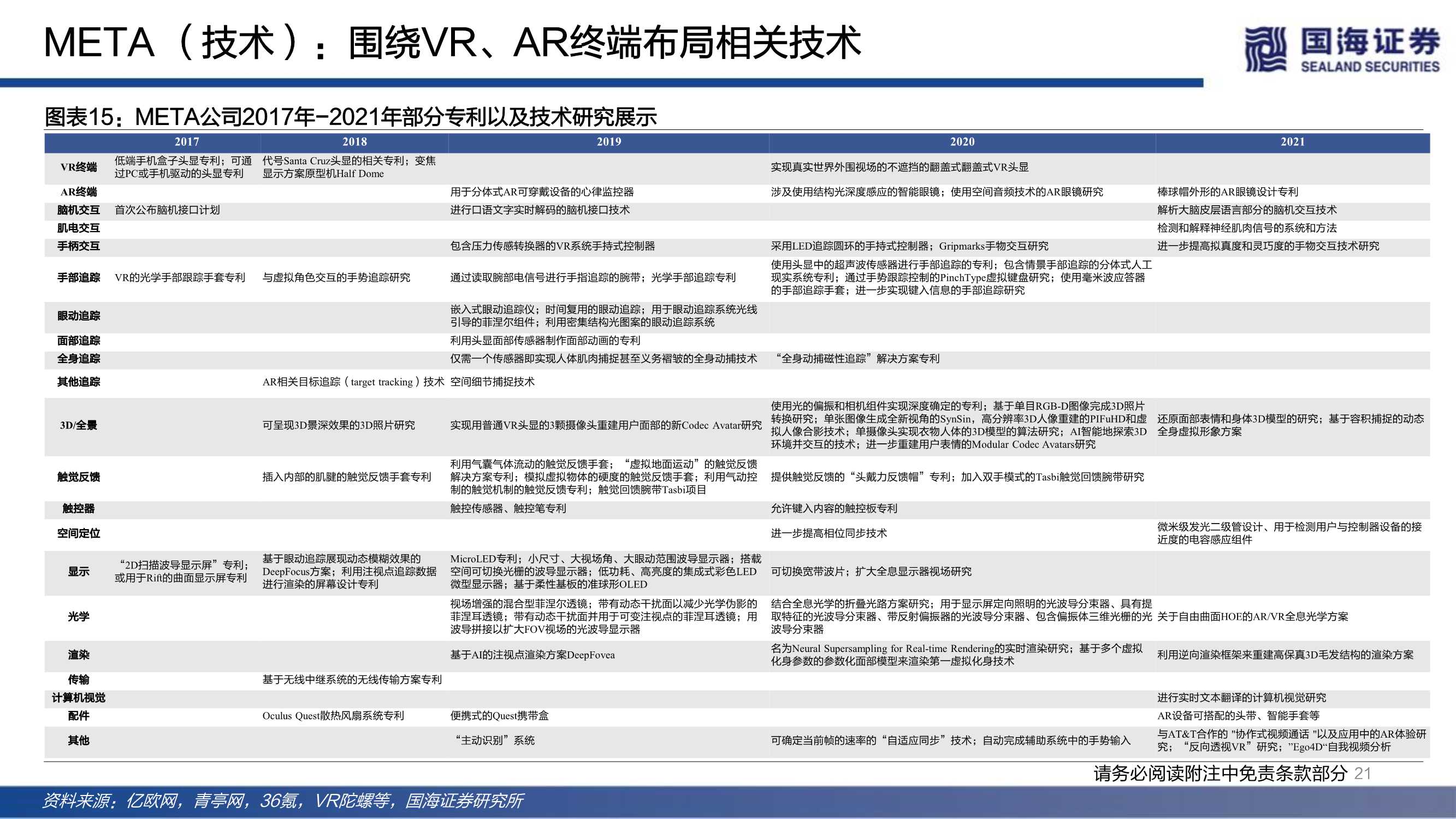1456x819 pixels.
Task: Select the 配件 row label
Action: point(79,716)
